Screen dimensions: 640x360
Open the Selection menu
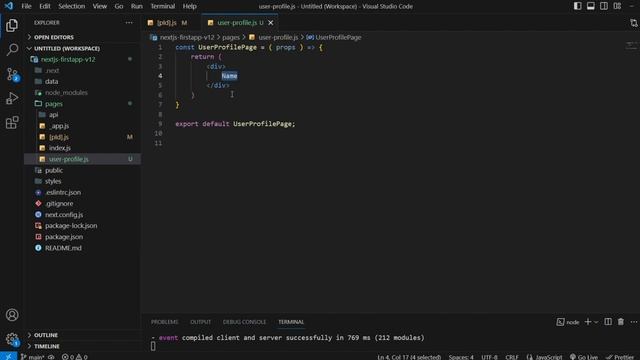click(x=71, y=6)
